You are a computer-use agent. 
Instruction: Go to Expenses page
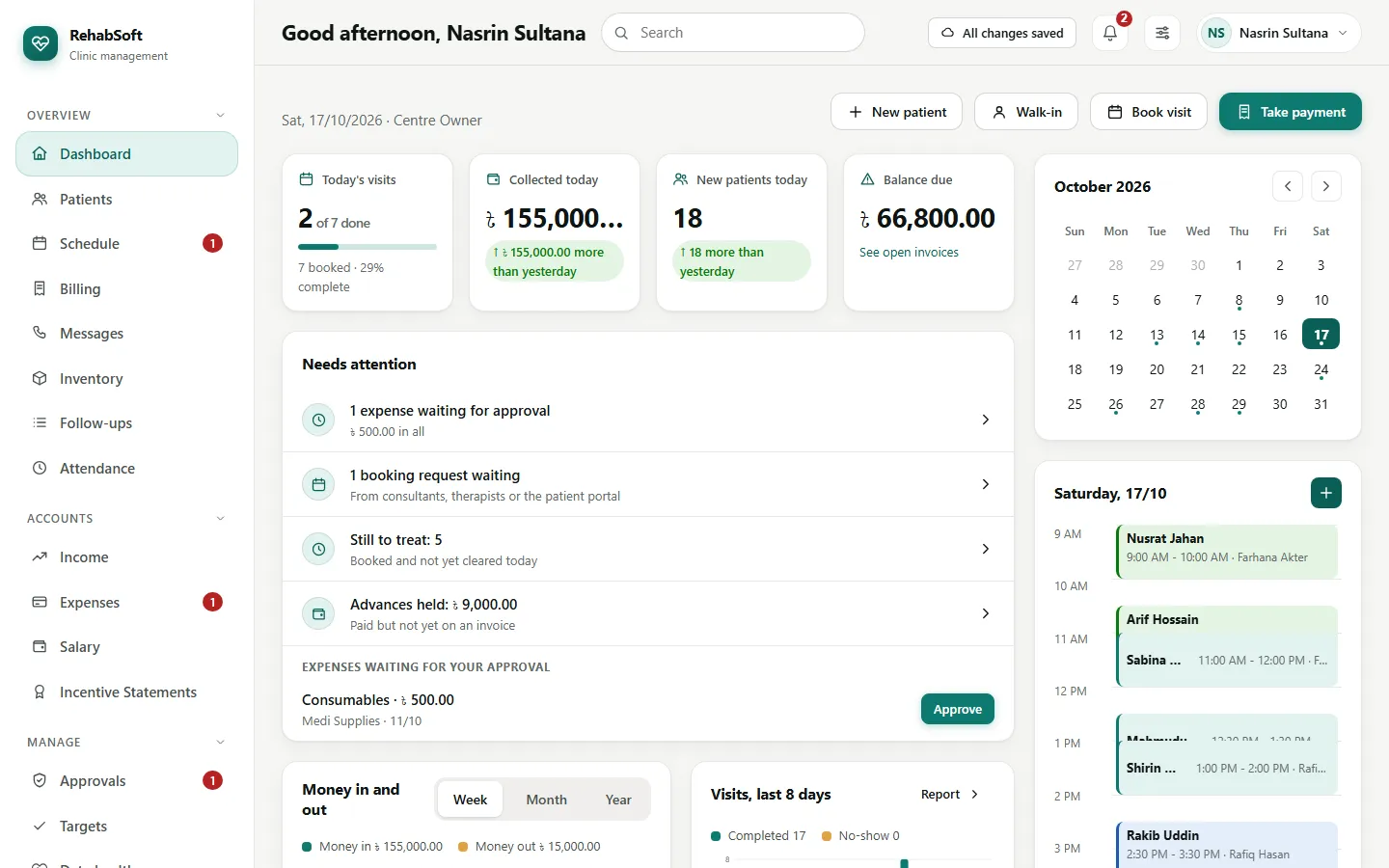126,602
